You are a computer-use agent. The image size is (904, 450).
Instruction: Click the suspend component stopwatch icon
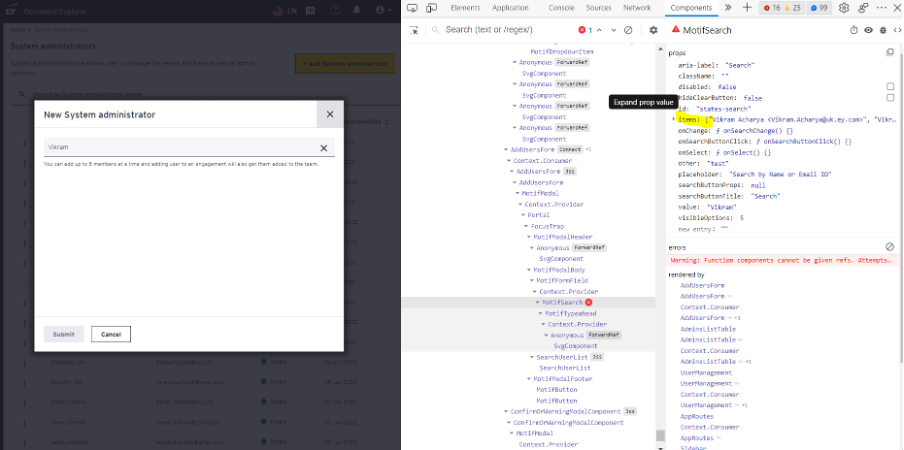[x=854, y=30]
